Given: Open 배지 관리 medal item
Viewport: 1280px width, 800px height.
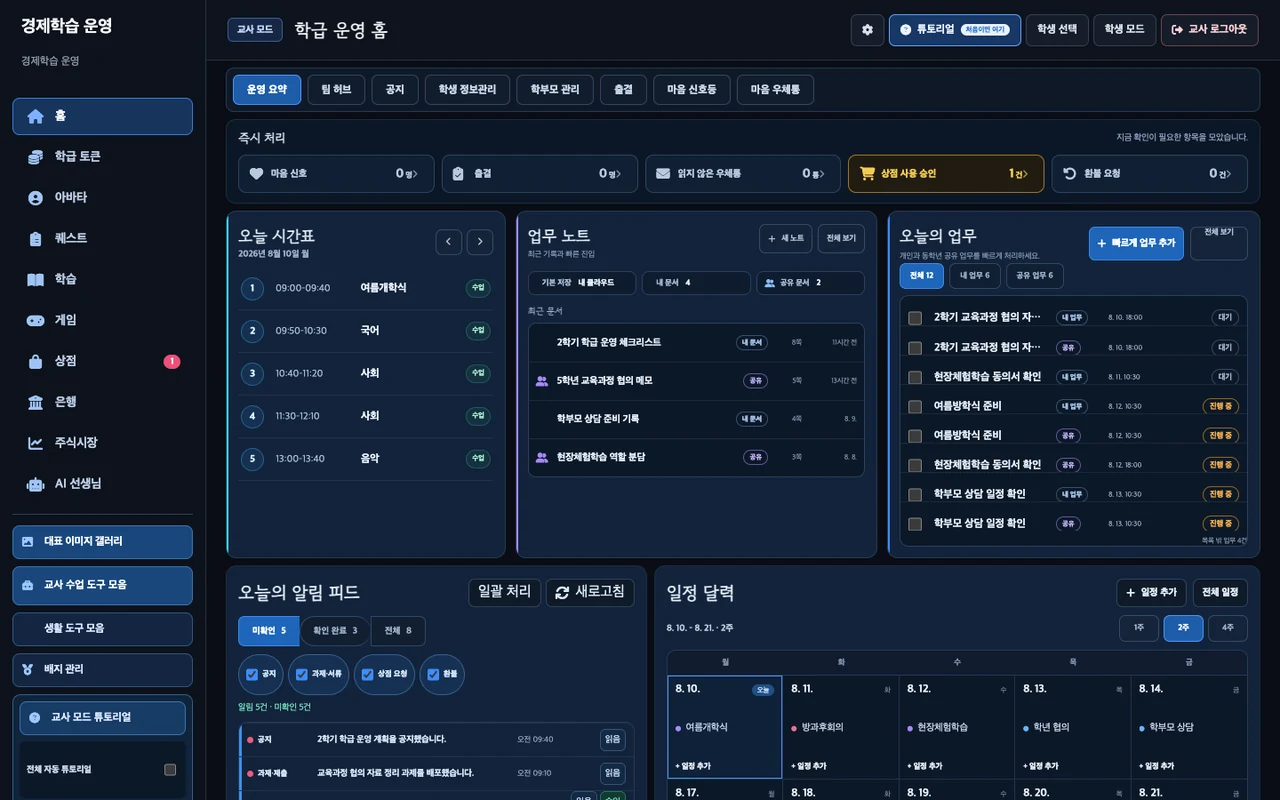Looking at the screenshot, I should click(102, 670).
